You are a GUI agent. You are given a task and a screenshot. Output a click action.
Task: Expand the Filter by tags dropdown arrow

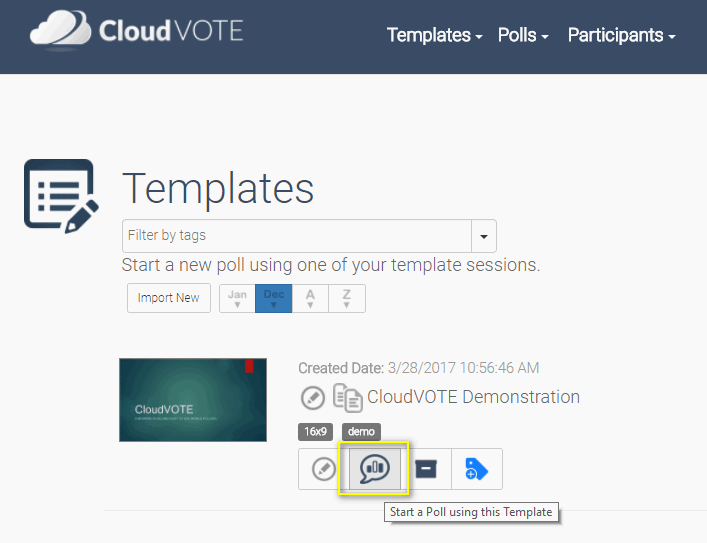(x=484, y=236)
